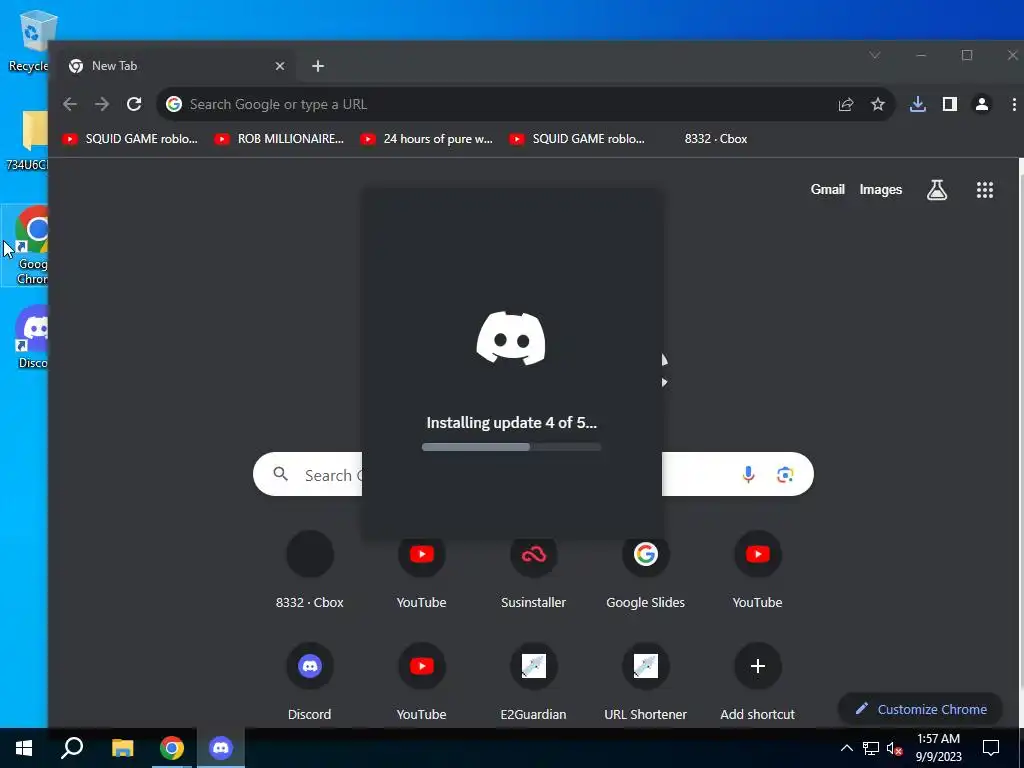The height and width of the screenshot is (768, 1024).
Task: Open 24 hours of pure w... bookmark
Action: [x=426, y=138]
